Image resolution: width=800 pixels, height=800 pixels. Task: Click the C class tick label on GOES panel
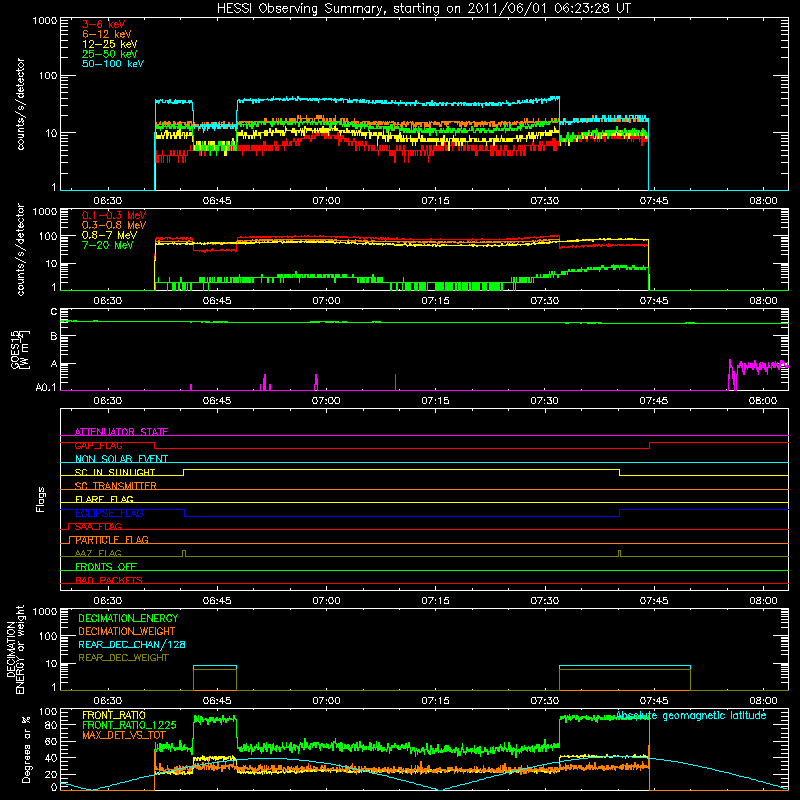(x=54, y=312)
